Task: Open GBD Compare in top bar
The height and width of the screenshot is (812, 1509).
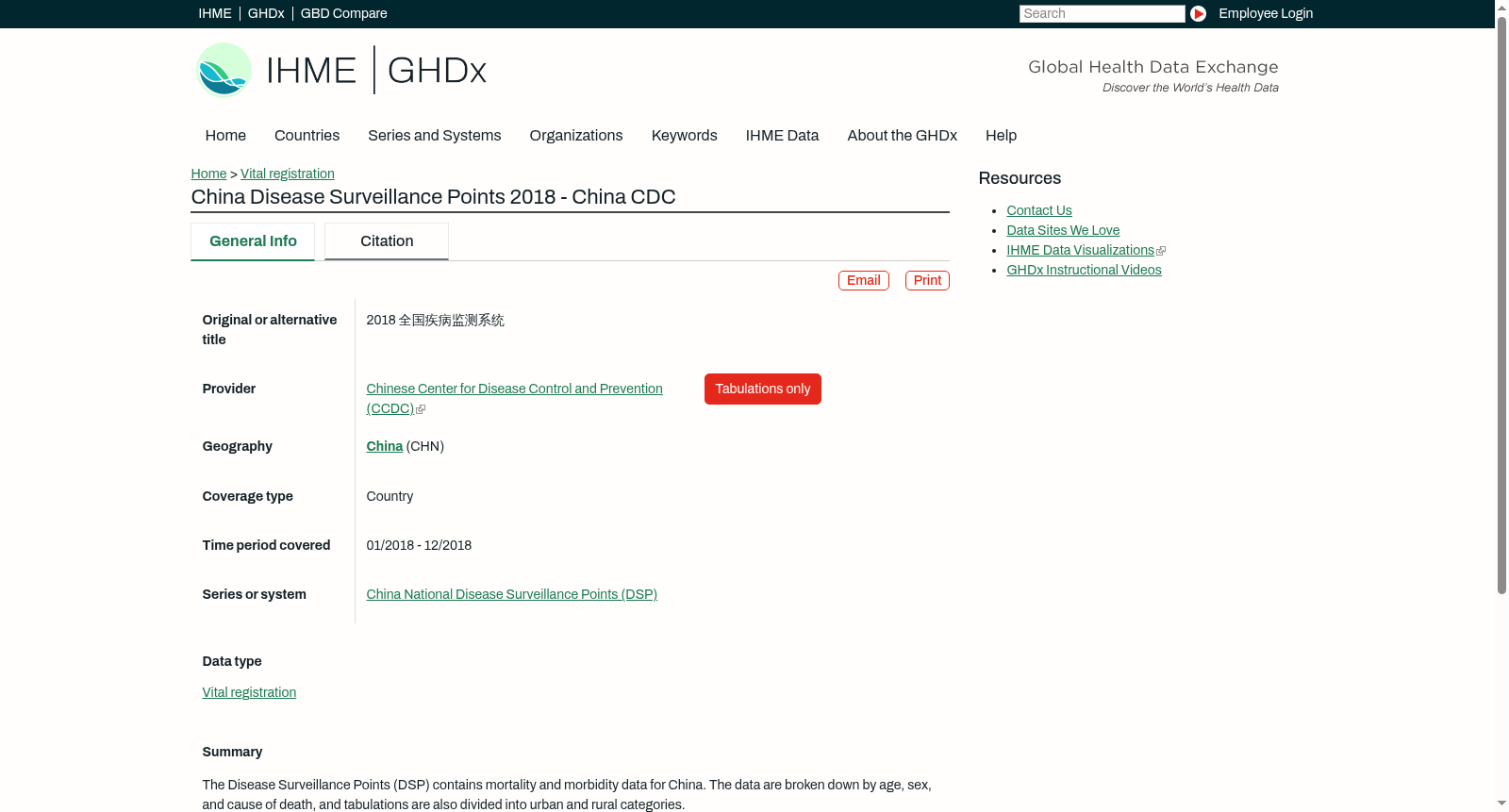Action: [344, 13]
